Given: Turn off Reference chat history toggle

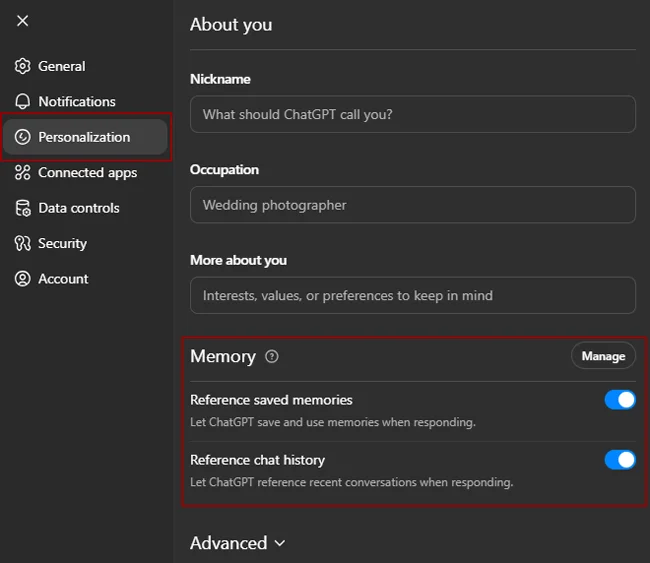Looking at the screenshot, I should pyautogui.click(x=620, y=460).
